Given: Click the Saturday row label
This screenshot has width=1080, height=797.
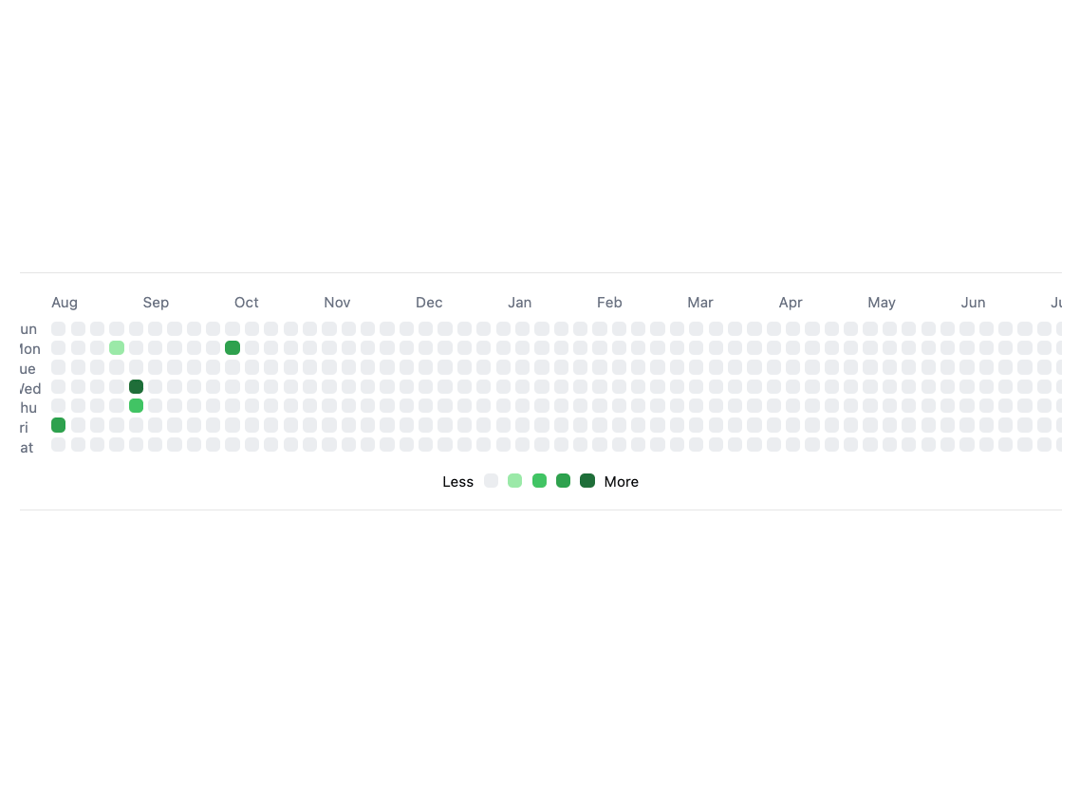Looking at the screenshot, I should tap(27, 448).
